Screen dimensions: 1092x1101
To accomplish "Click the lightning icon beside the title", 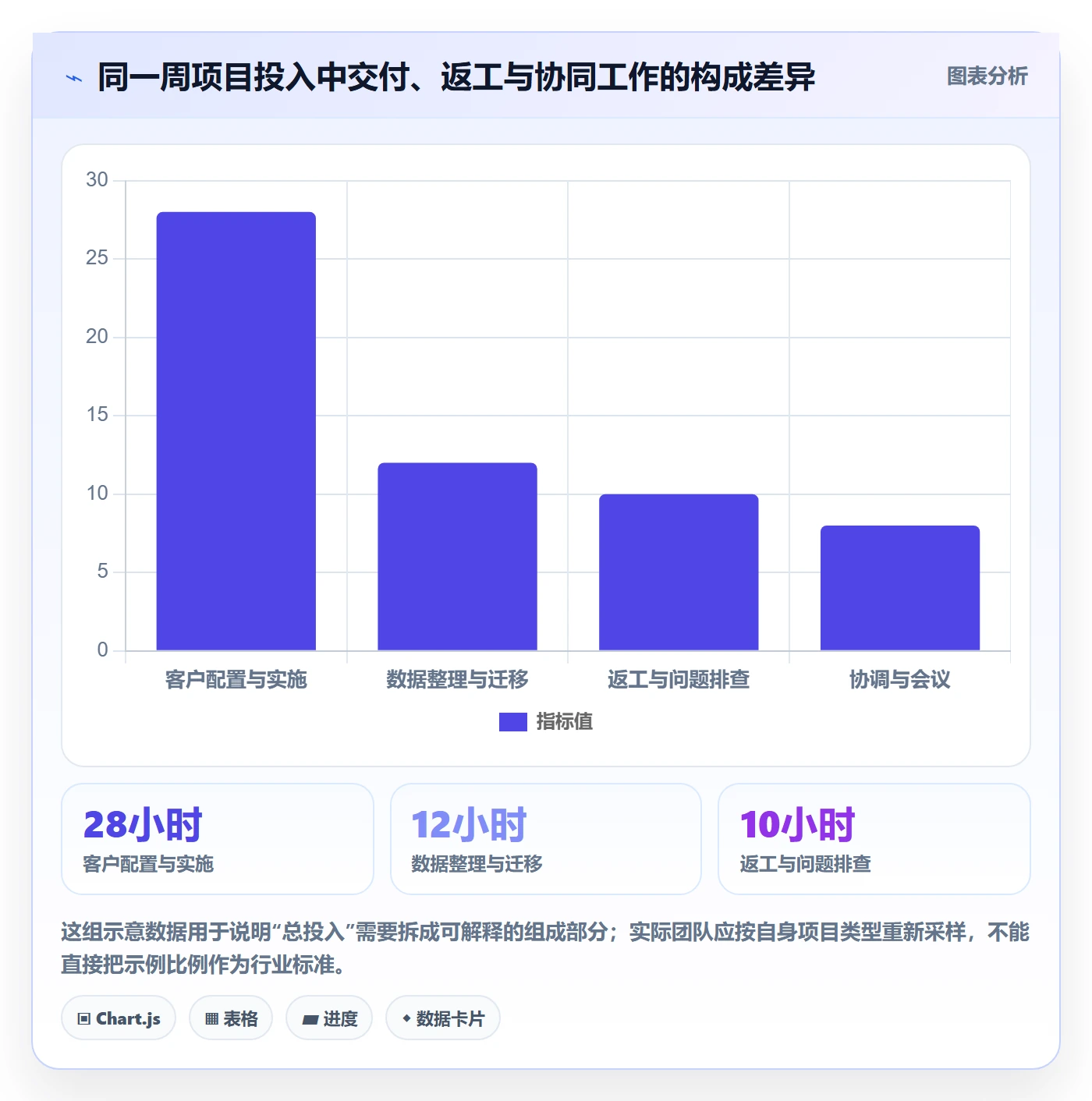I will [x=74, y=78].
